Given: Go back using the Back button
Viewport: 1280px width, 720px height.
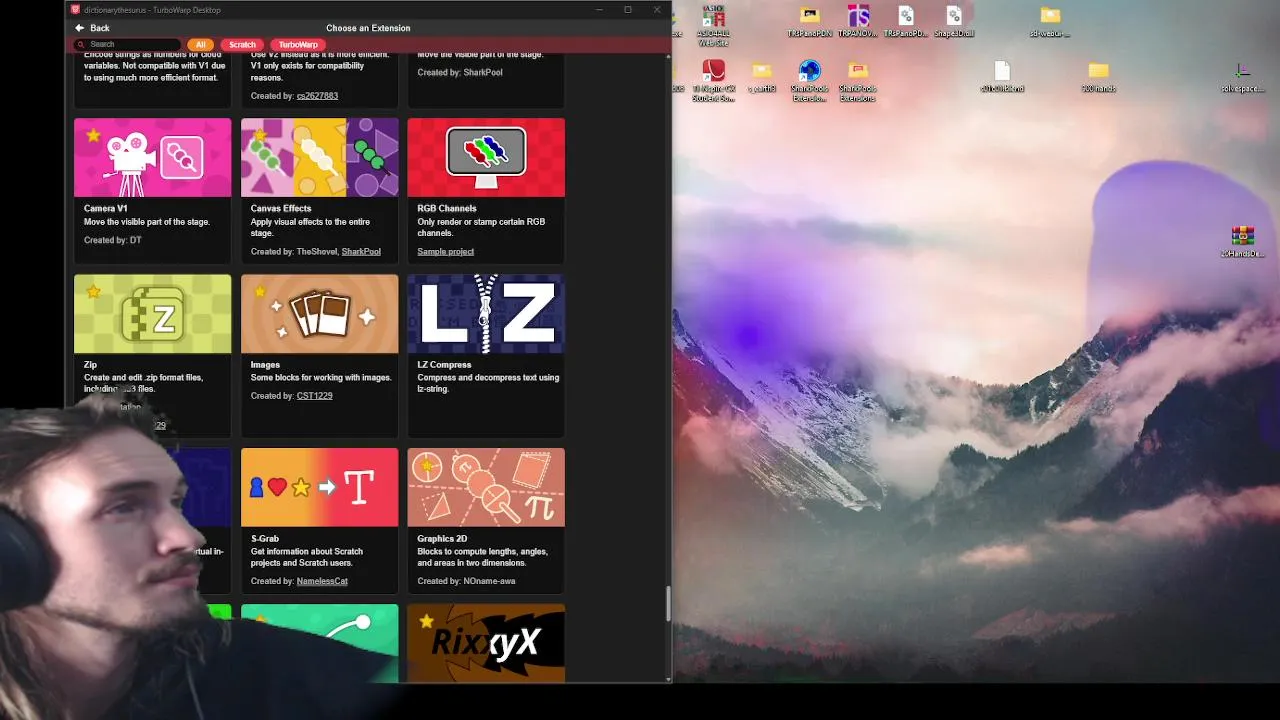Looking at the screenshot, I should click(x=92, y=28).
